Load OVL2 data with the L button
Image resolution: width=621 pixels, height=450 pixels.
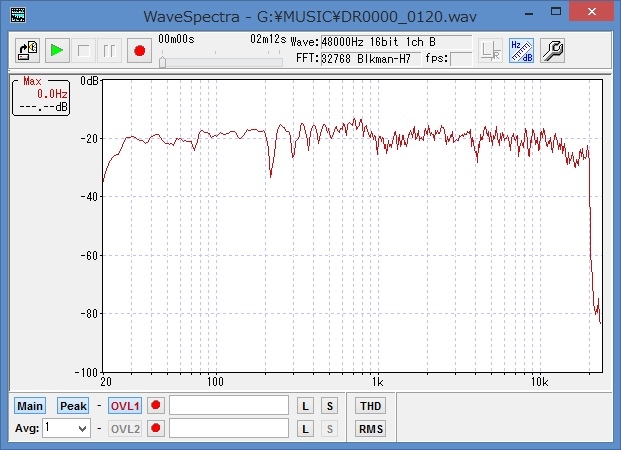tap(305, 429)
